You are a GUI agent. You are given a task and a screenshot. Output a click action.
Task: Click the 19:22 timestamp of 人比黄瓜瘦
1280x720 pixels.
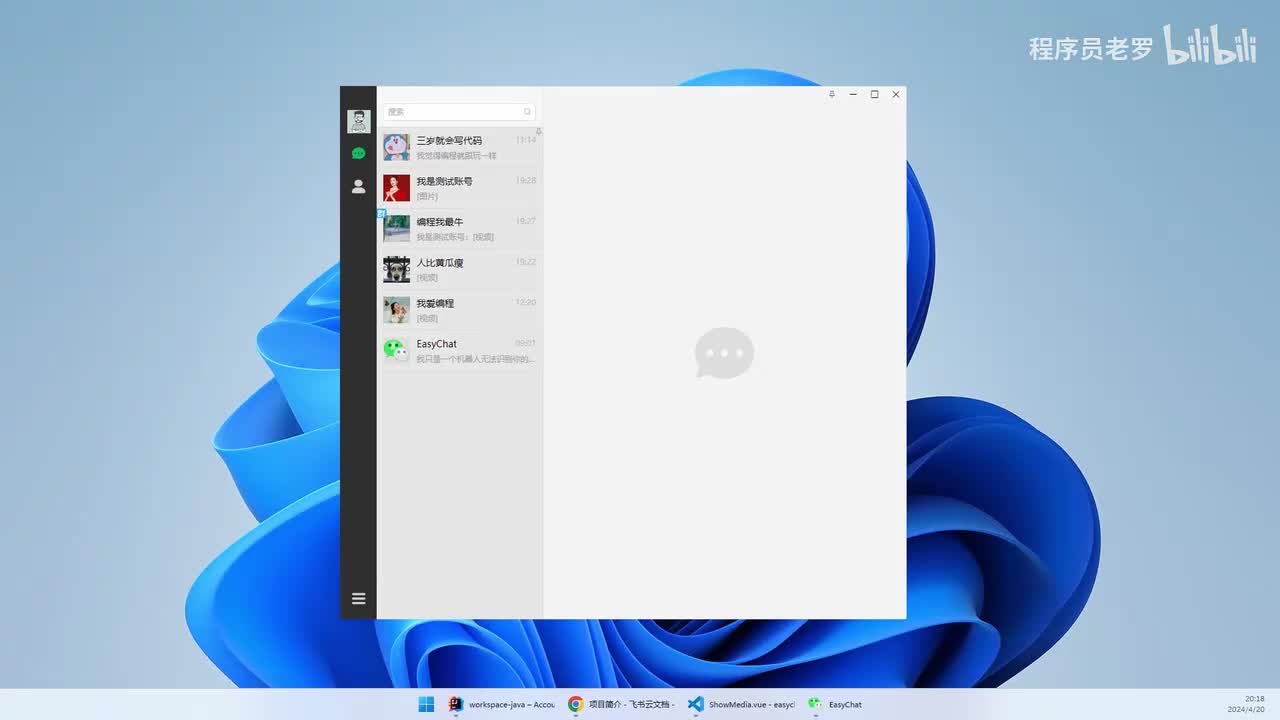[526, 262]
